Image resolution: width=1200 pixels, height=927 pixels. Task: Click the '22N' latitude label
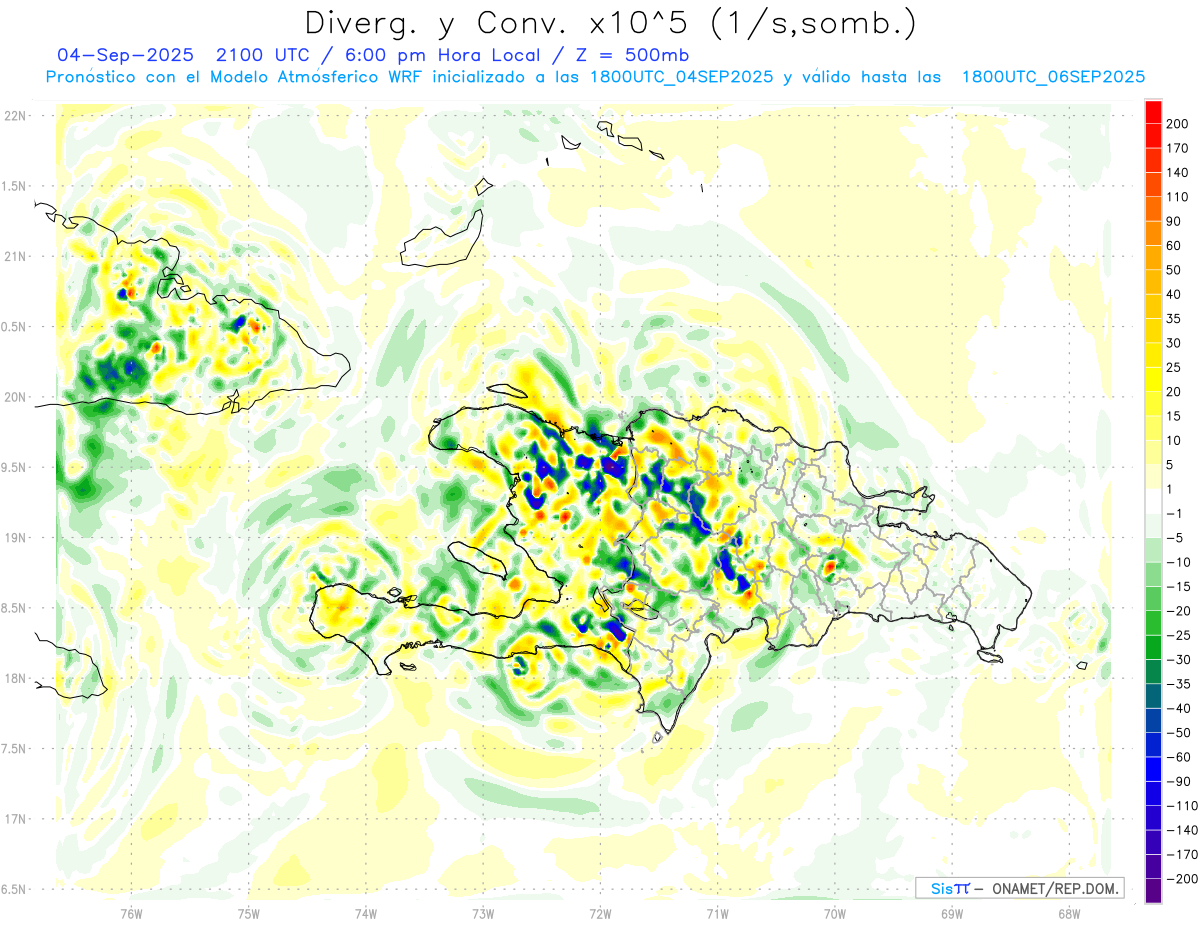coord(14,116)
